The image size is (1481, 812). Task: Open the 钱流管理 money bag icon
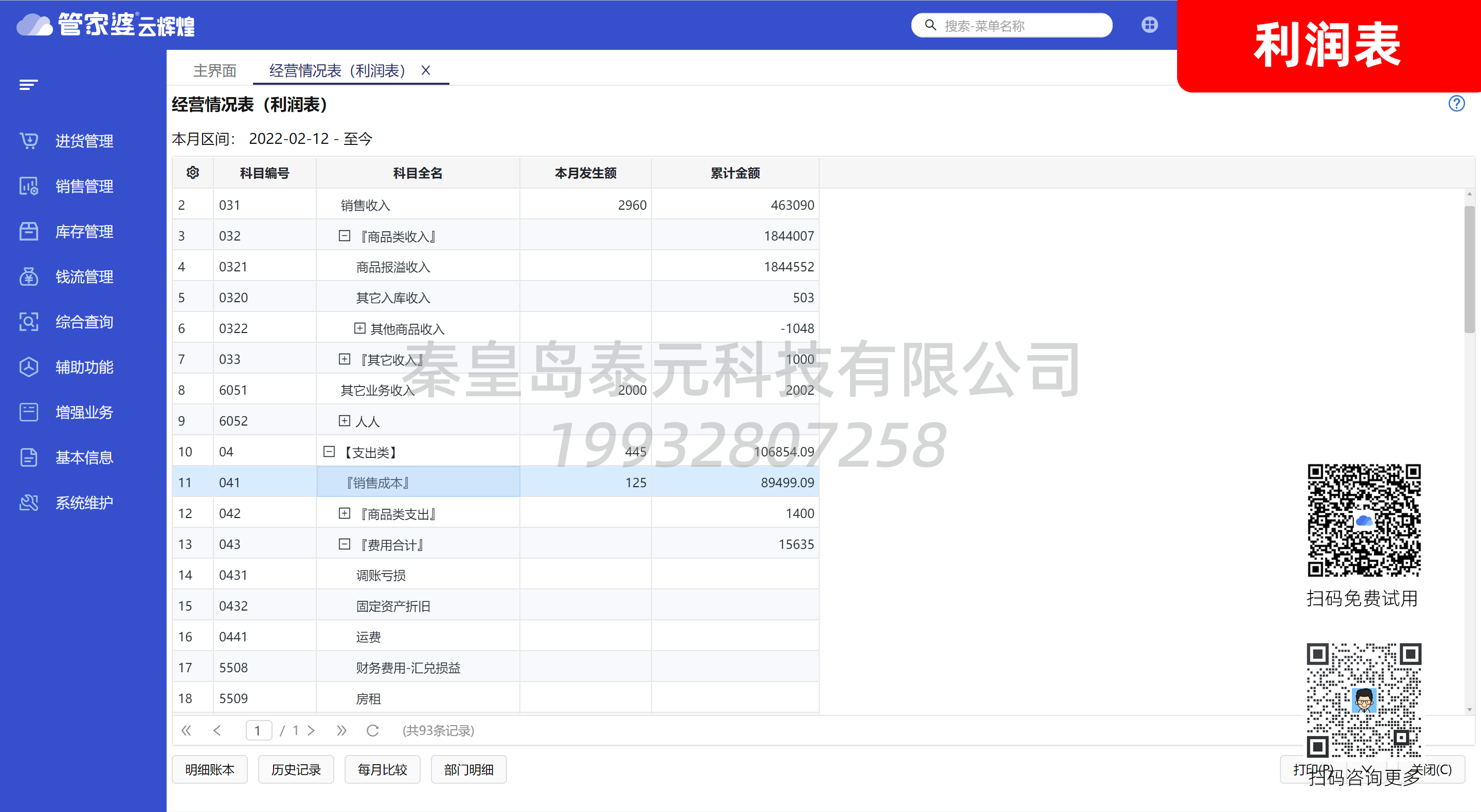[x=29, y=276]
